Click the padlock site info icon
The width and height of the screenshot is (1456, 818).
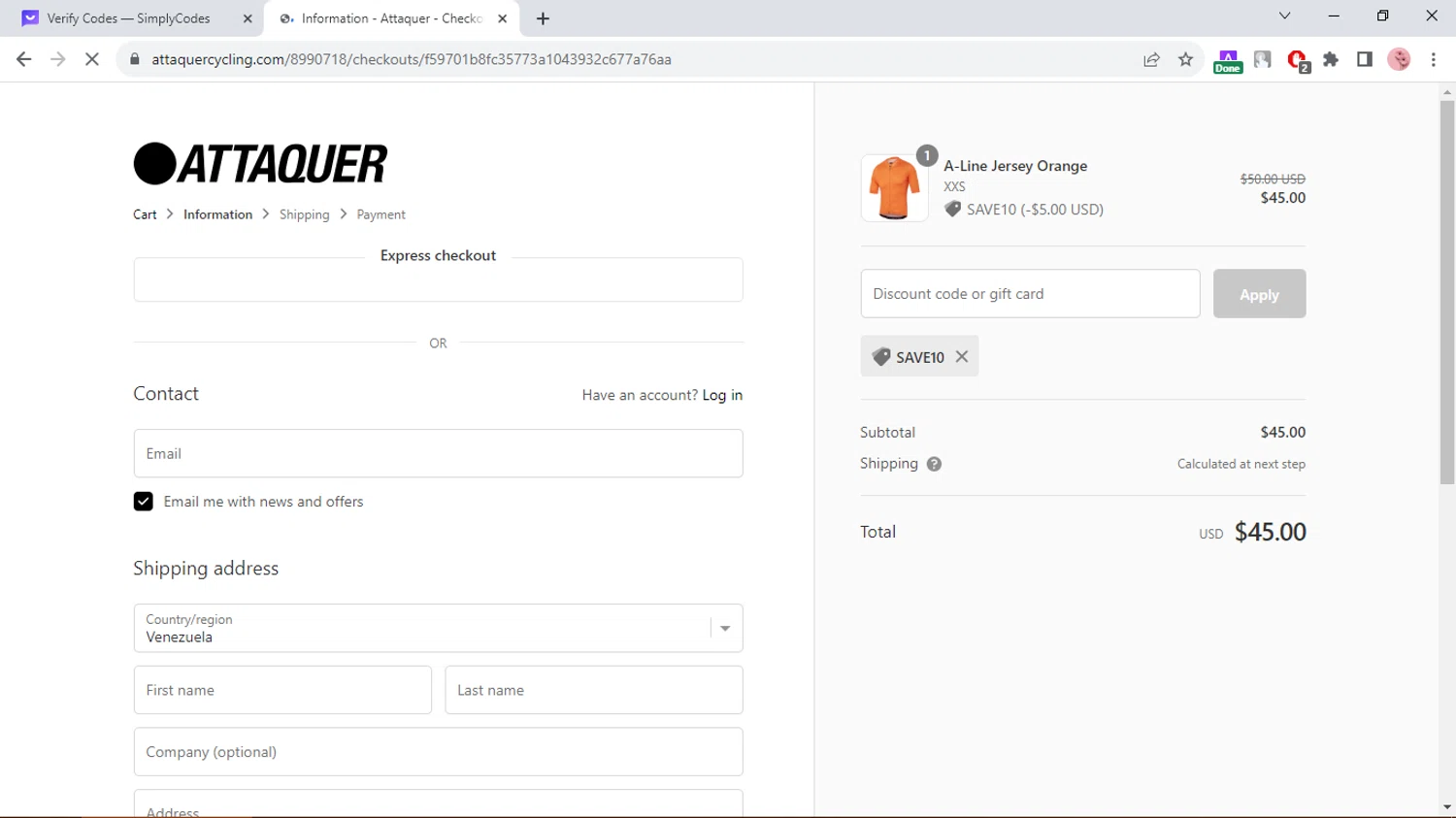(135, 59)
